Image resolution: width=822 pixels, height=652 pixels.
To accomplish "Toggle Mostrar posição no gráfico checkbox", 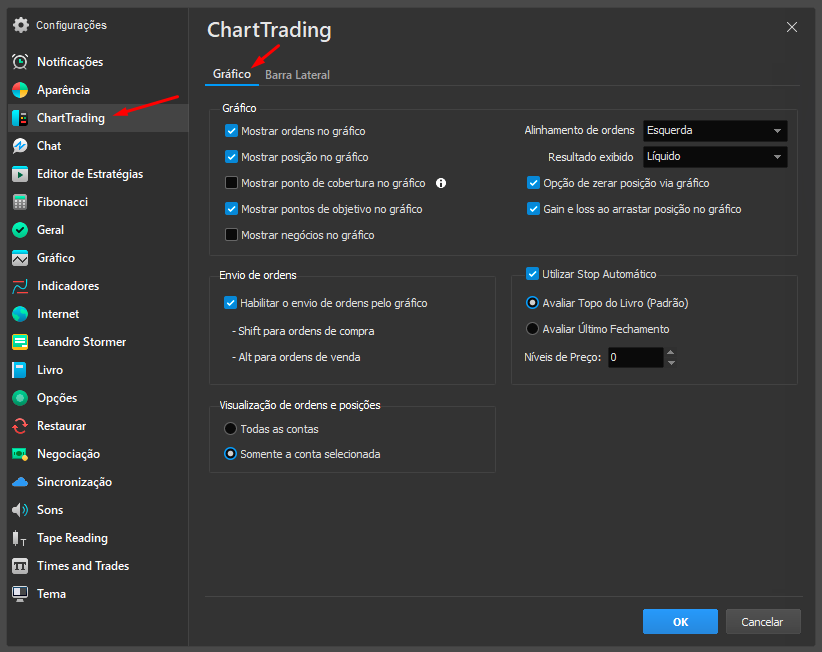I will click(231, 157).
